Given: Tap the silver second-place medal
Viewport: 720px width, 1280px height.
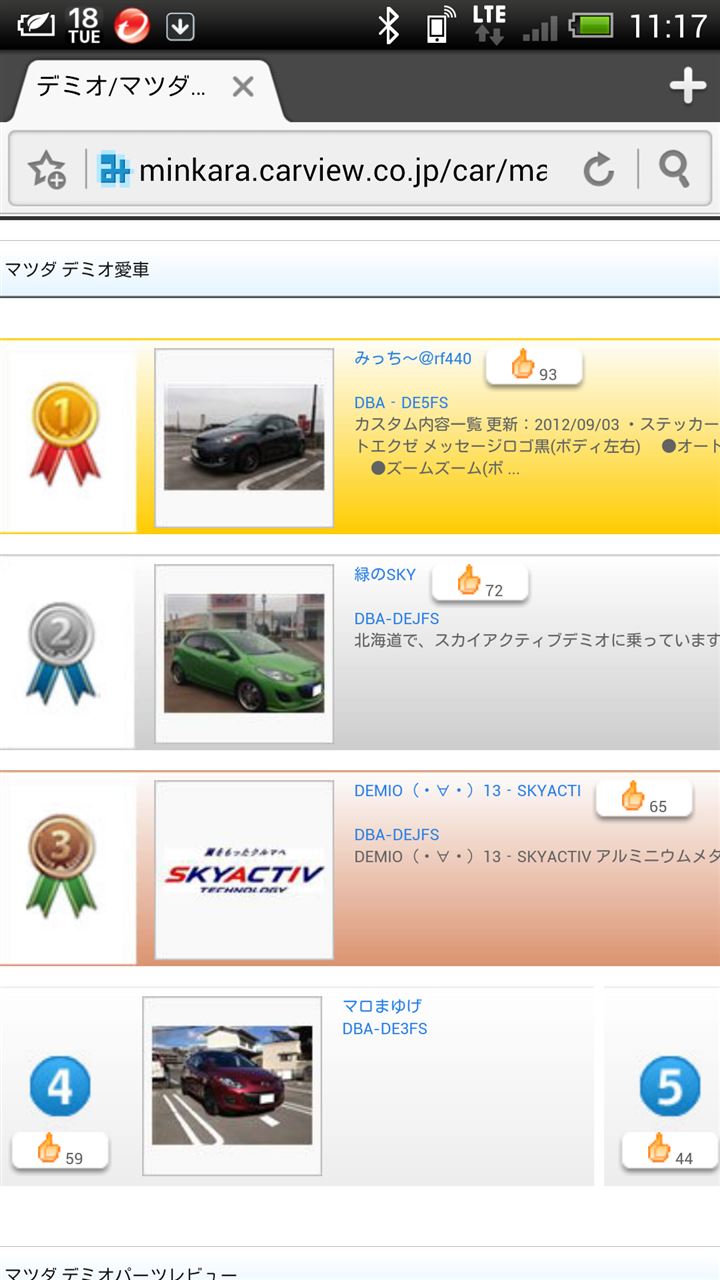Looking at the screenshot, I should click(62, 653).
